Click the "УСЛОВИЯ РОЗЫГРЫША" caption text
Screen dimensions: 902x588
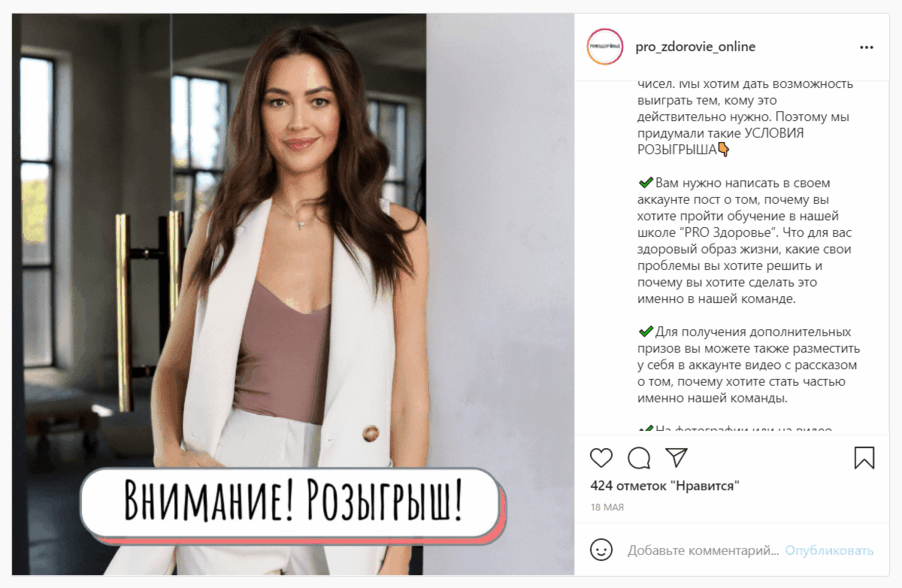tap(720, 141)
